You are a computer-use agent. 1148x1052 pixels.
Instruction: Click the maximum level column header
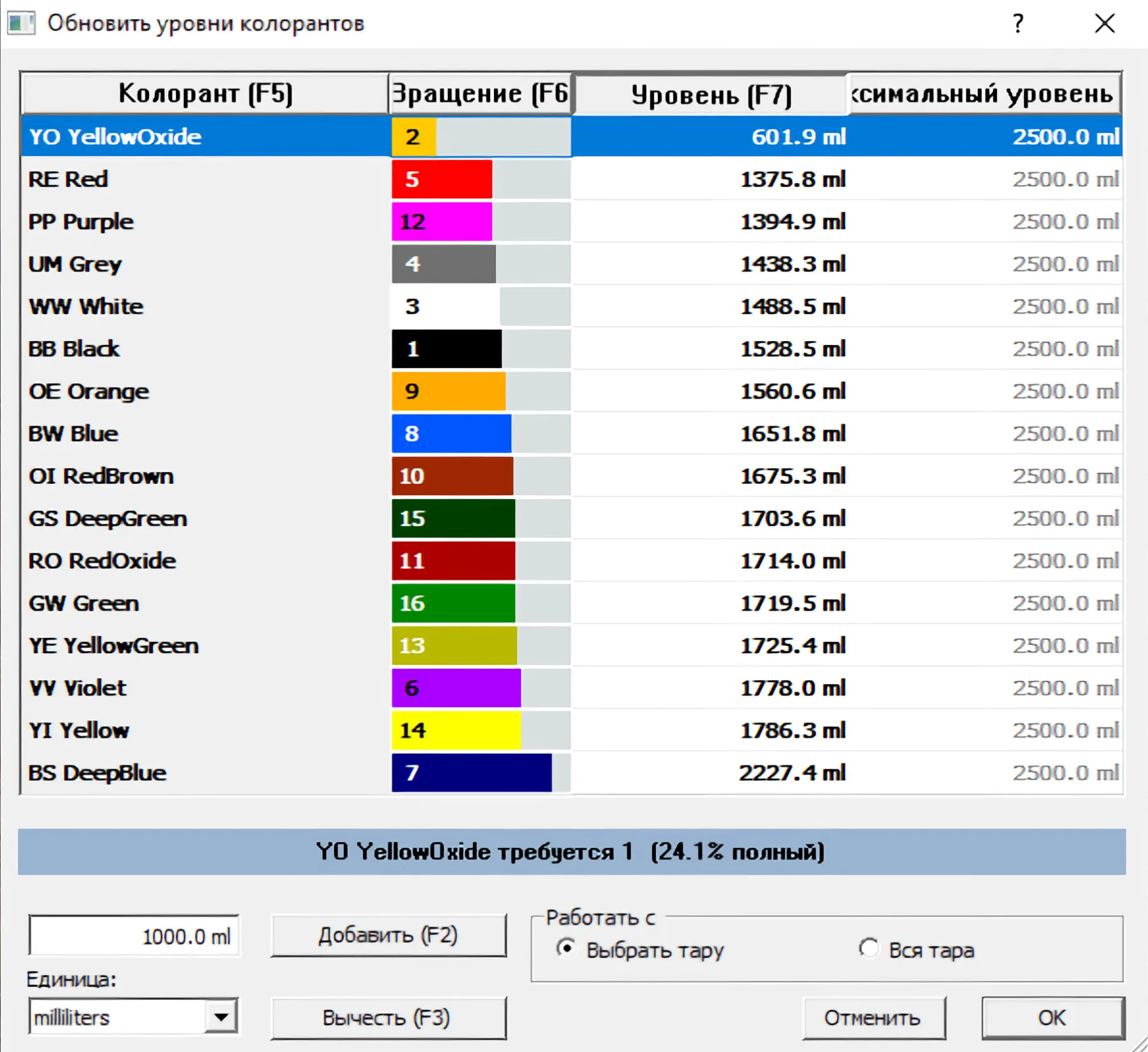984,93
